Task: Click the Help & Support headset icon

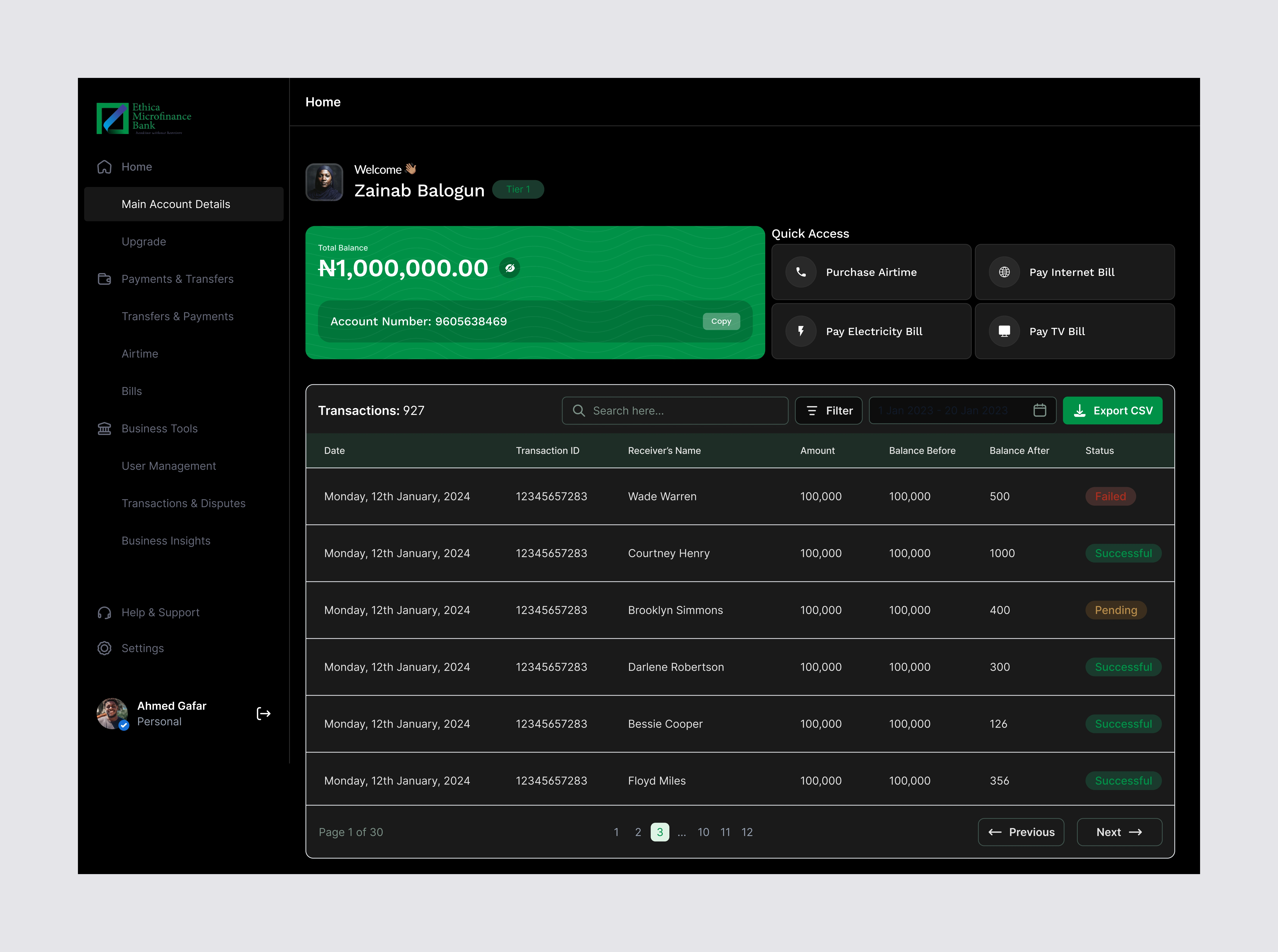Action: point(104,613)
